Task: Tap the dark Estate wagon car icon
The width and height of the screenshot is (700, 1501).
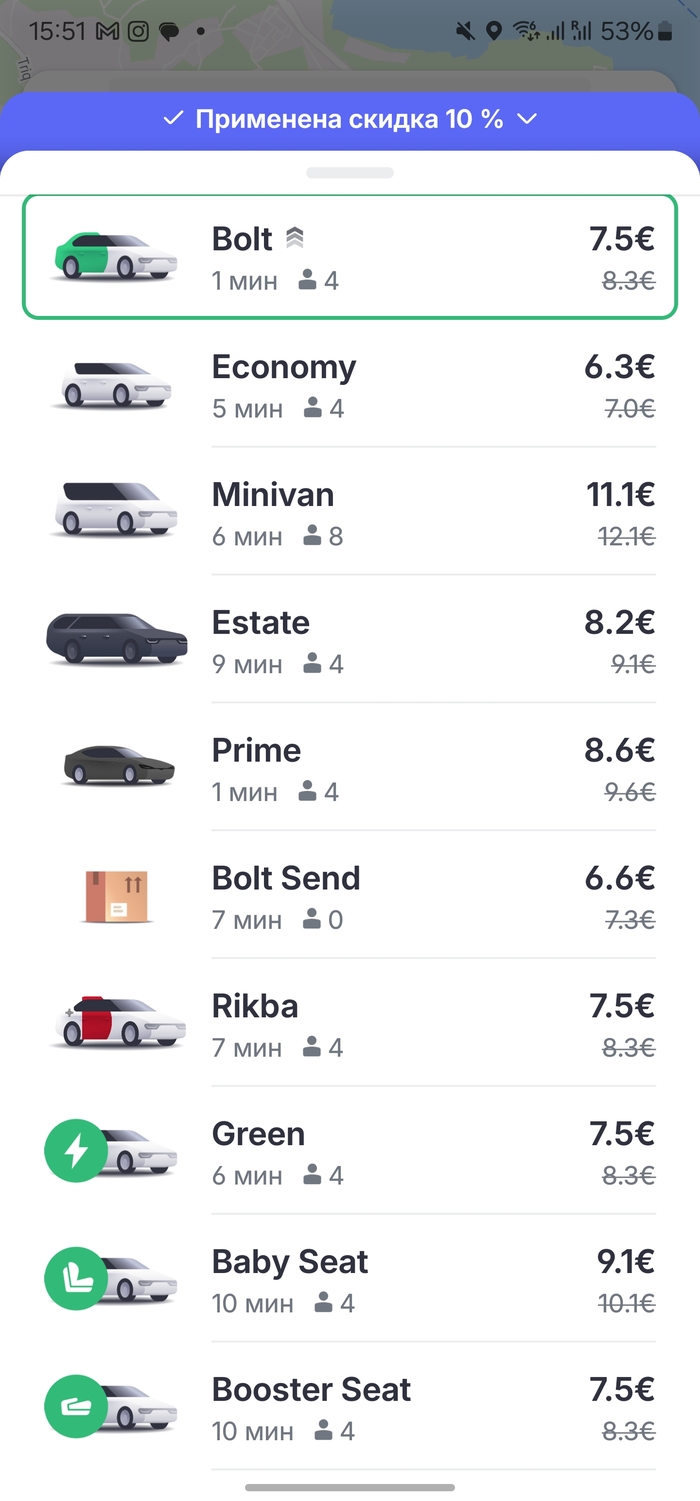Action: tap(117, 638)
